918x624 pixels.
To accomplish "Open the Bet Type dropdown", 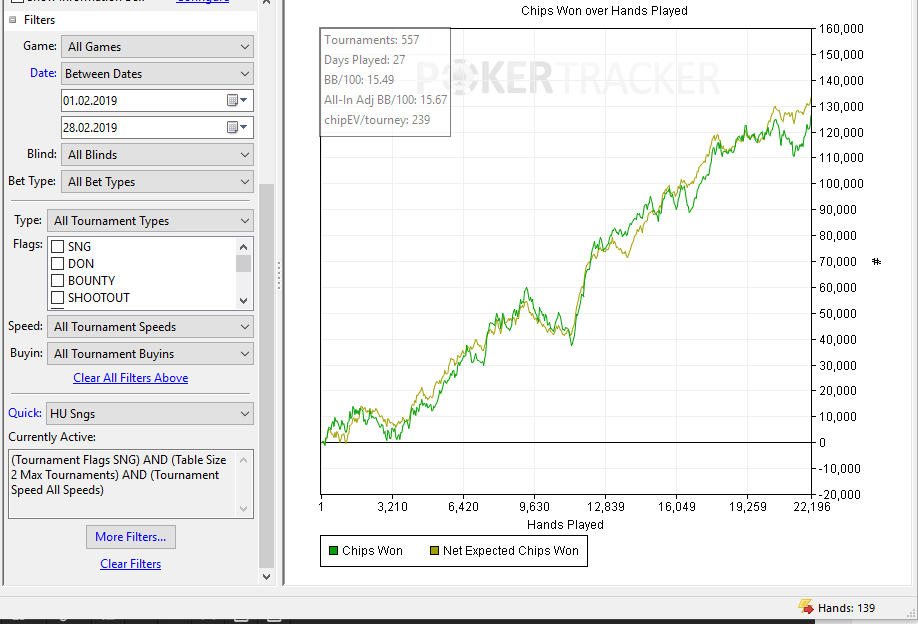I will (x=157, y=182).
